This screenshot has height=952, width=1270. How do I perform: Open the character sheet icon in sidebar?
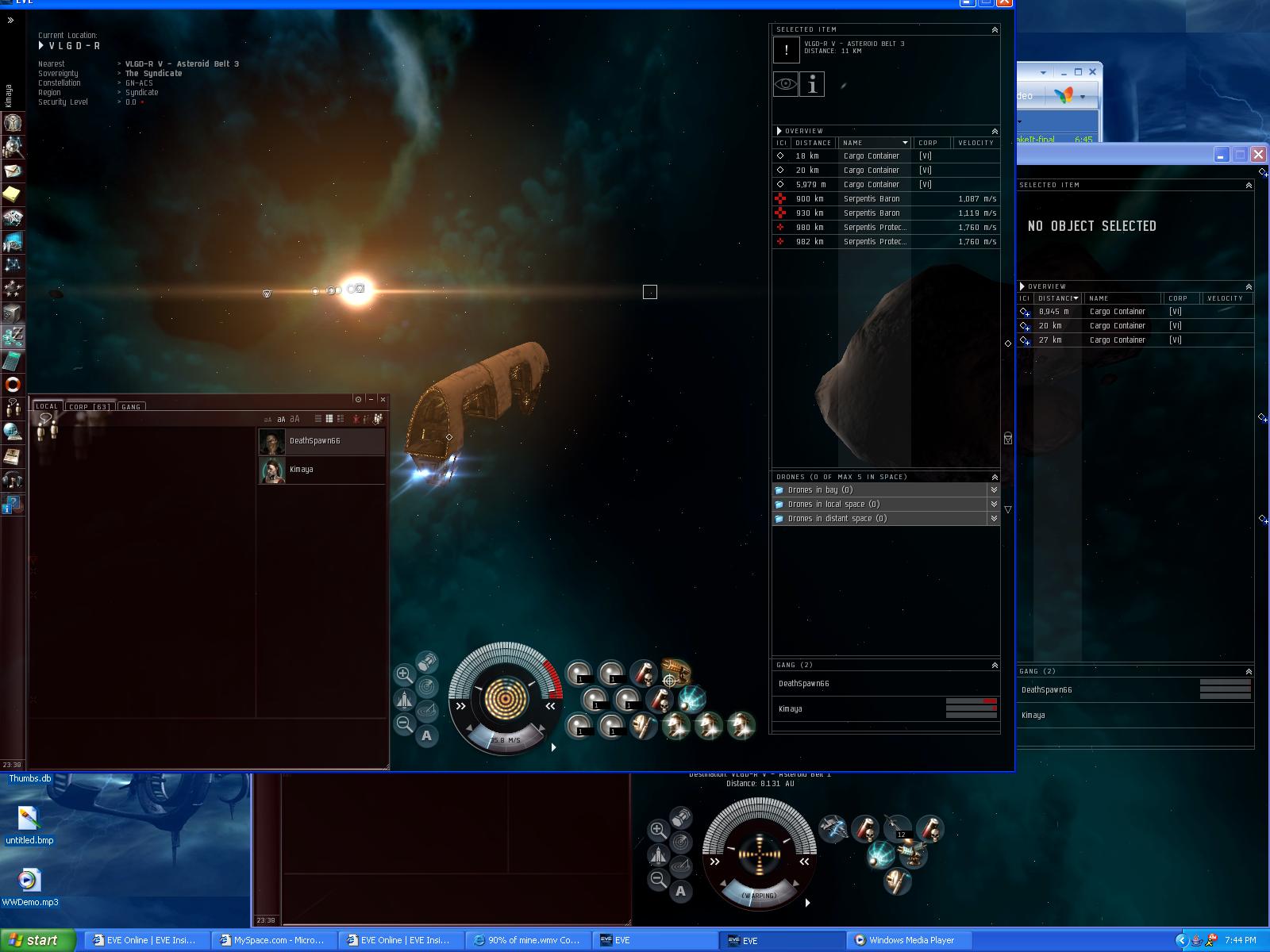13,123
